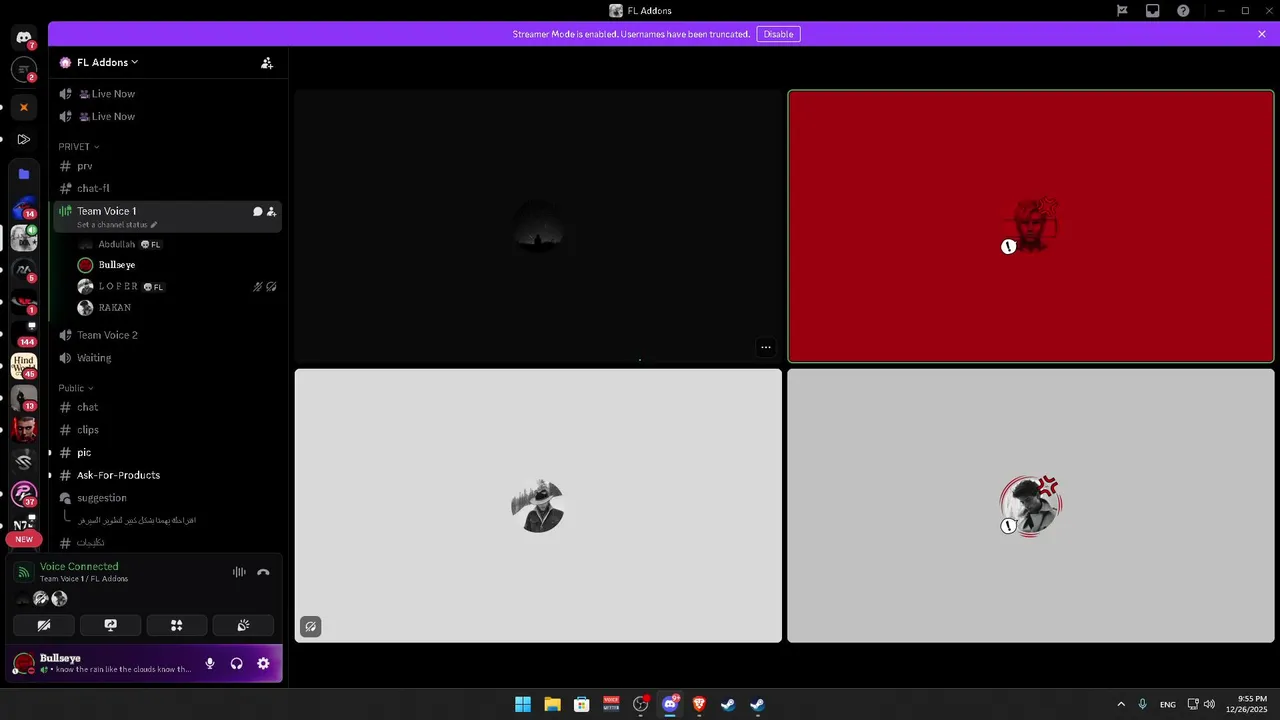Viewport: 1280px width, 720px height.
Task: Open Discord direct messages home icon
Action: (x=24, y=38)
